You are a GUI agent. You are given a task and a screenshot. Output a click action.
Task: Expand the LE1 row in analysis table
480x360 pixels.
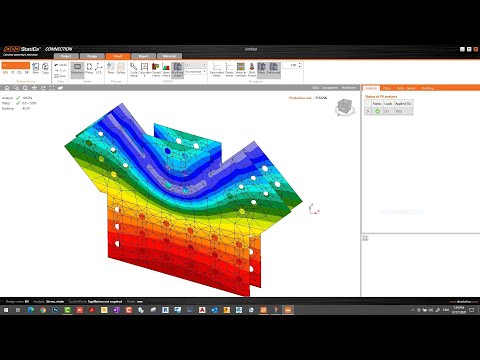(x=368, y=111)
